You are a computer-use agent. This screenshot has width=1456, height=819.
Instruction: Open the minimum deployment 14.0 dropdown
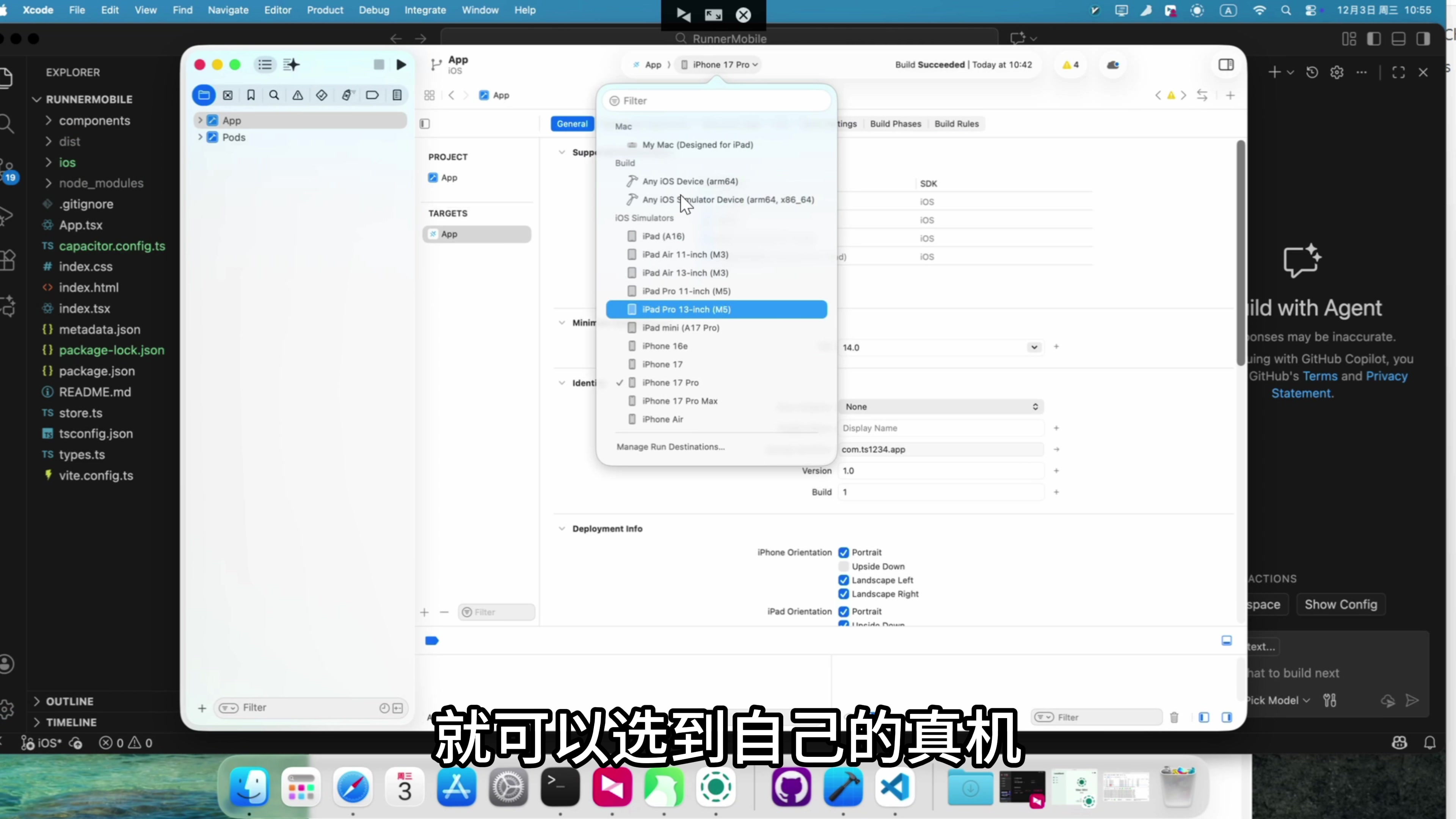pos(1034,347)
